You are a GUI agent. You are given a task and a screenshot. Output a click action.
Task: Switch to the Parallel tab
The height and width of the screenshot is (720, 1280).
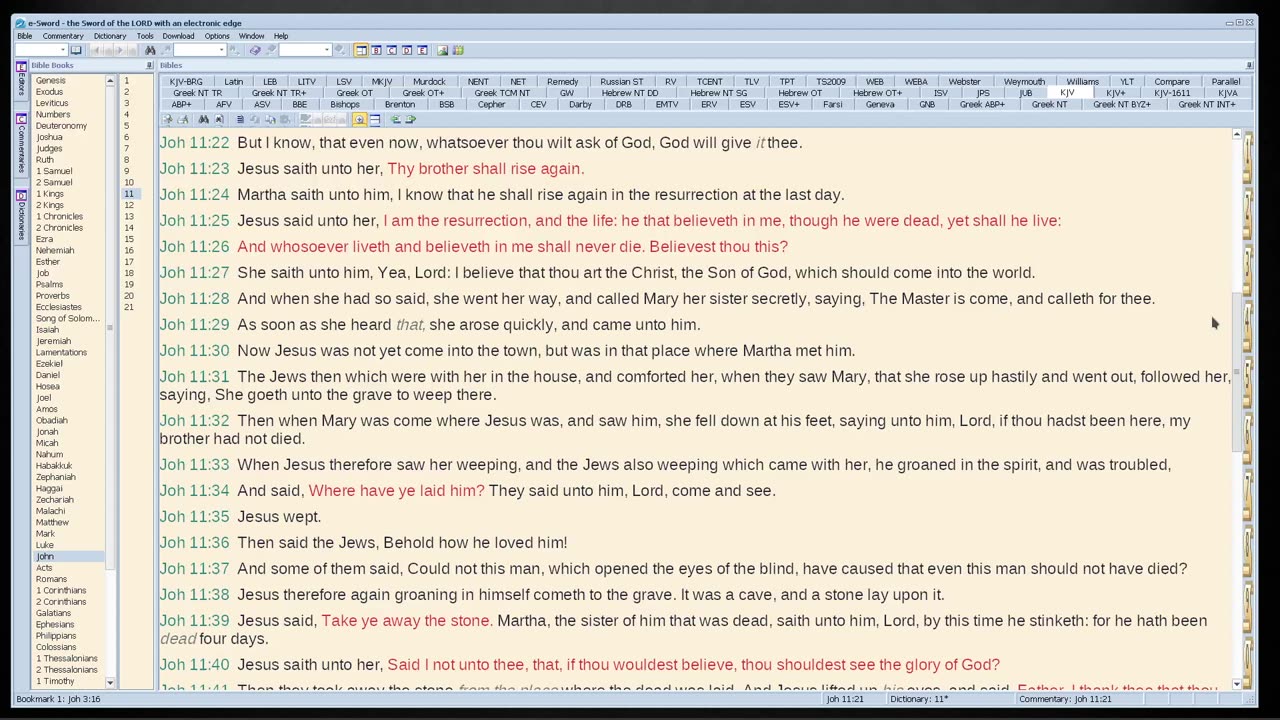click(1226, 82)
